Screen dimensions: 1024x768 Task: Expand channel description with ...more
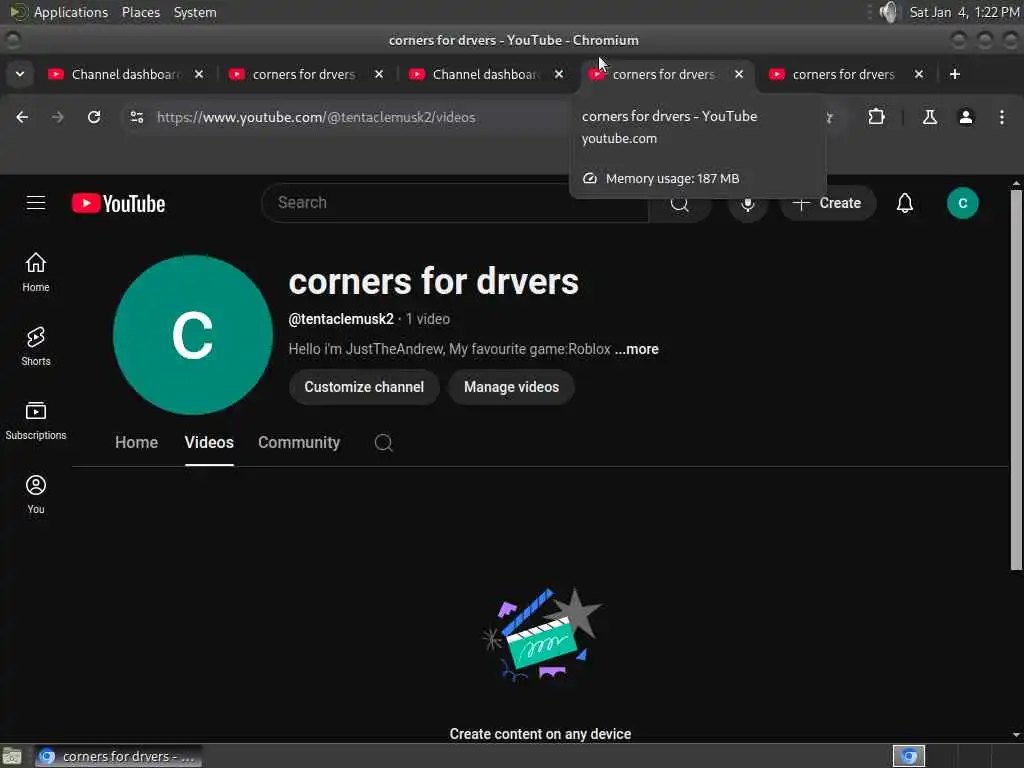(637, 349)
